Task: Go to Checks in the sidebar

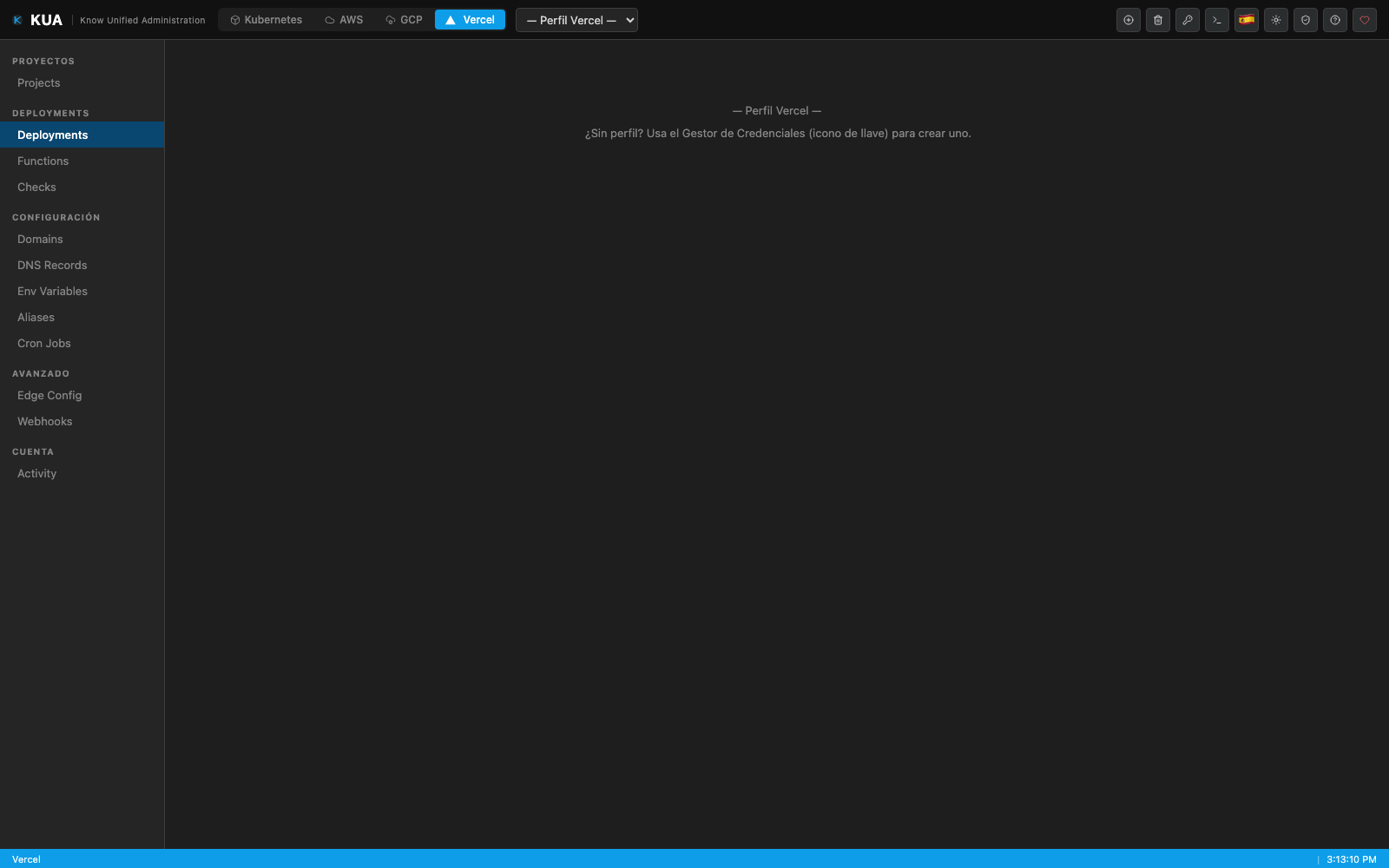Action: tap(82, 187)
